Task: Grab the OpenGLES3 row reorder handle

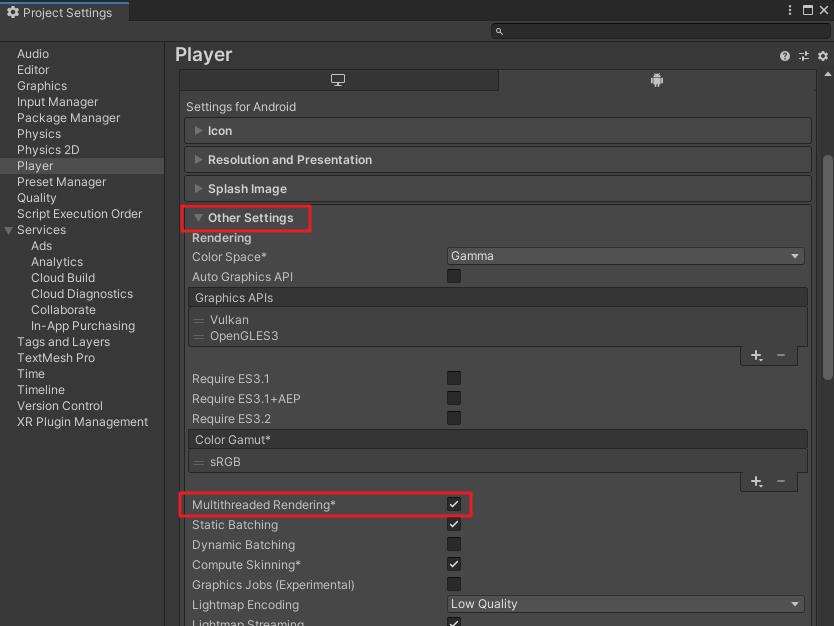Action: click(x=199, y=336)
